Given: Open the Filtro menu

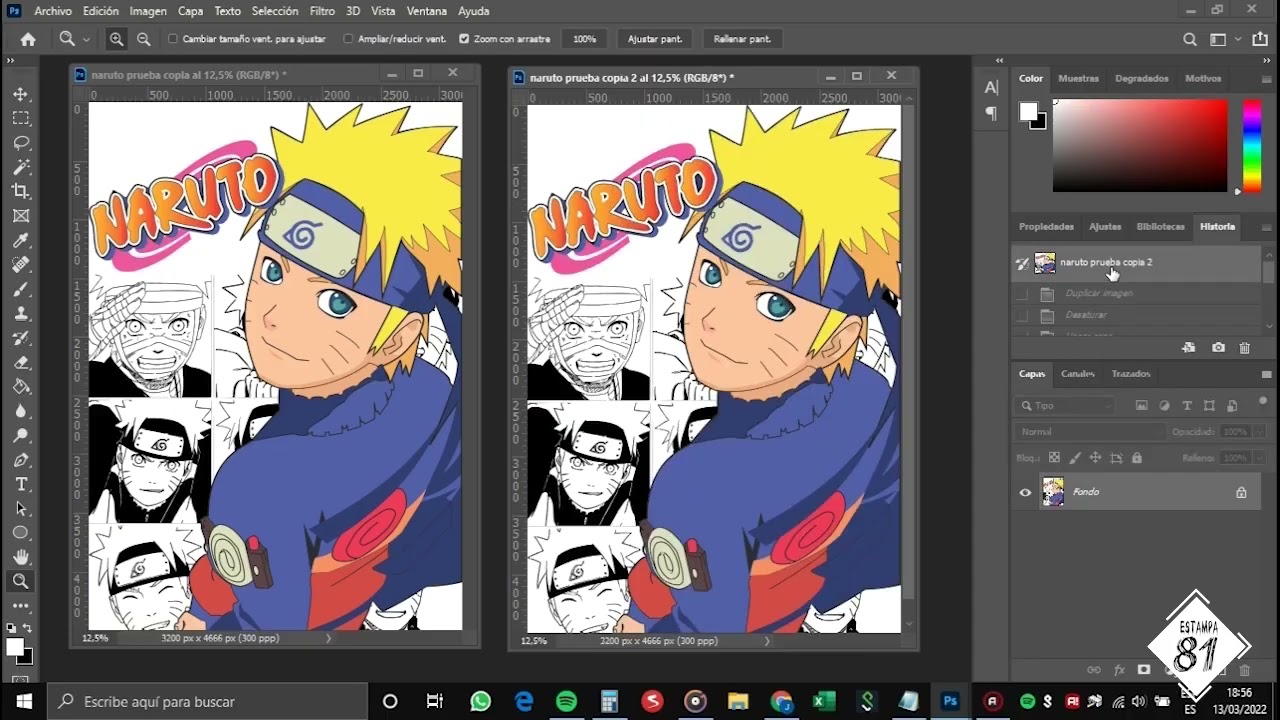Looking at the screenshot, I should [322, 11].
